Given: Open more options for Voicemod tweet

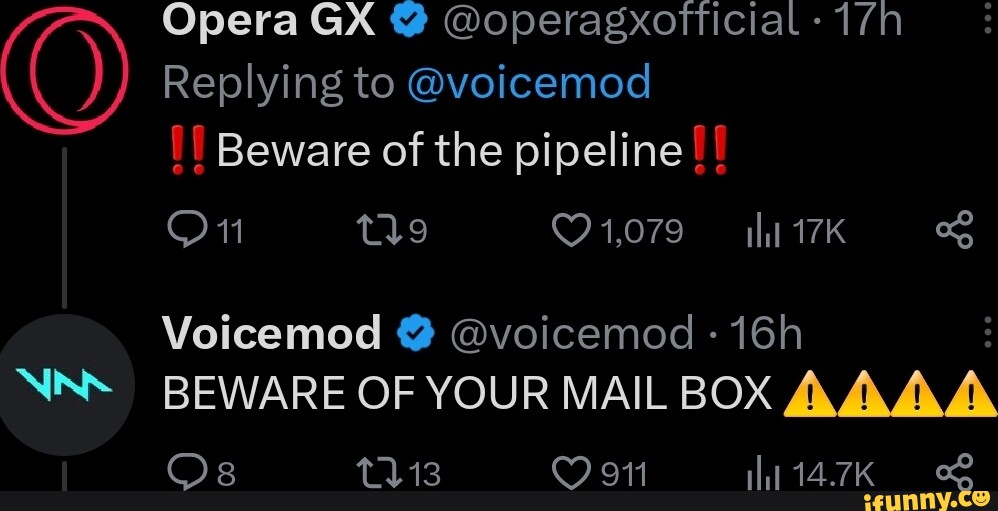Looking at the screenshot, I should [985, 334].
